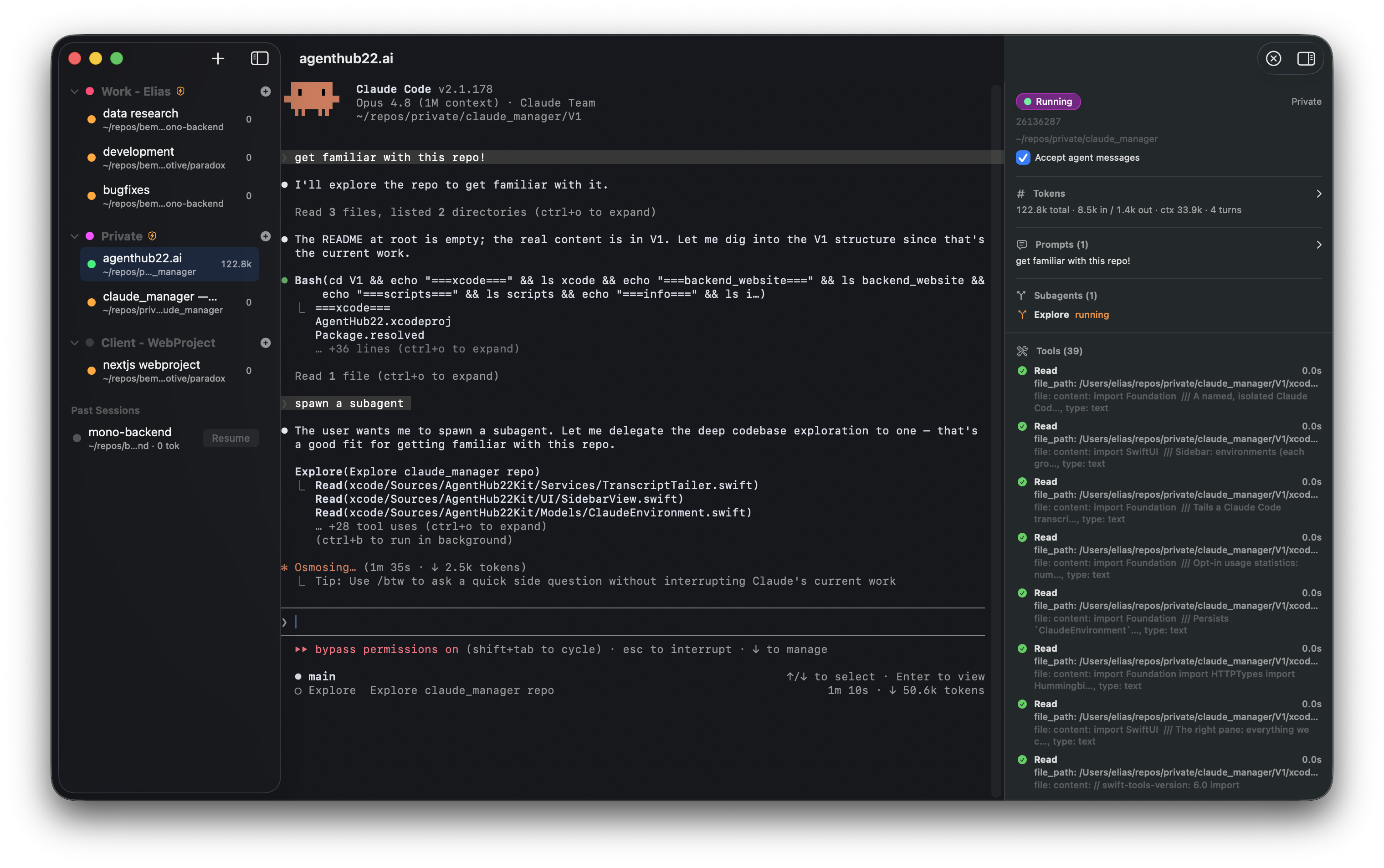Viewport: 1384px width, 868px height.
Task: Toggle the left sidebar panel icon
Action: (x=260, y=59)
